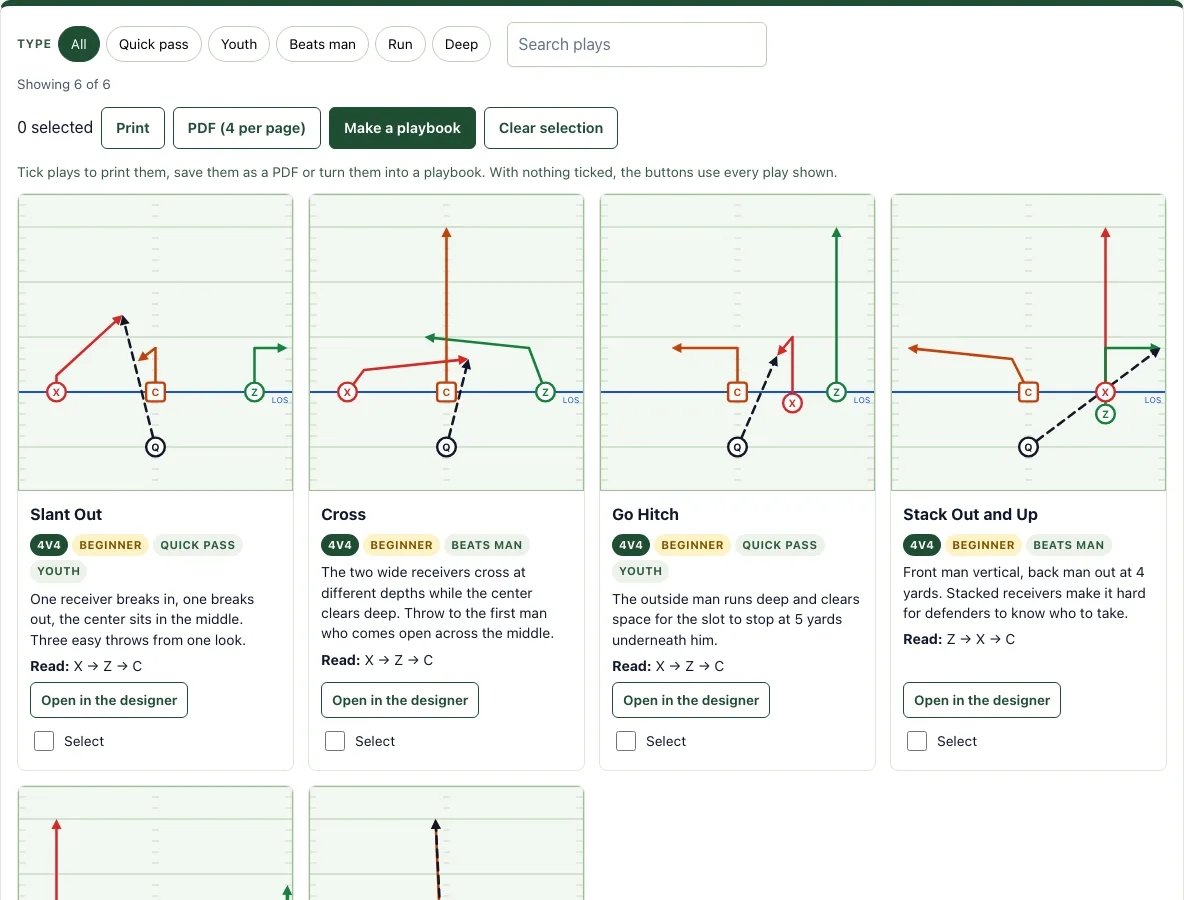1184x900 pixels.
Task: Clear the current play selection
Action: tap(550, 128)
